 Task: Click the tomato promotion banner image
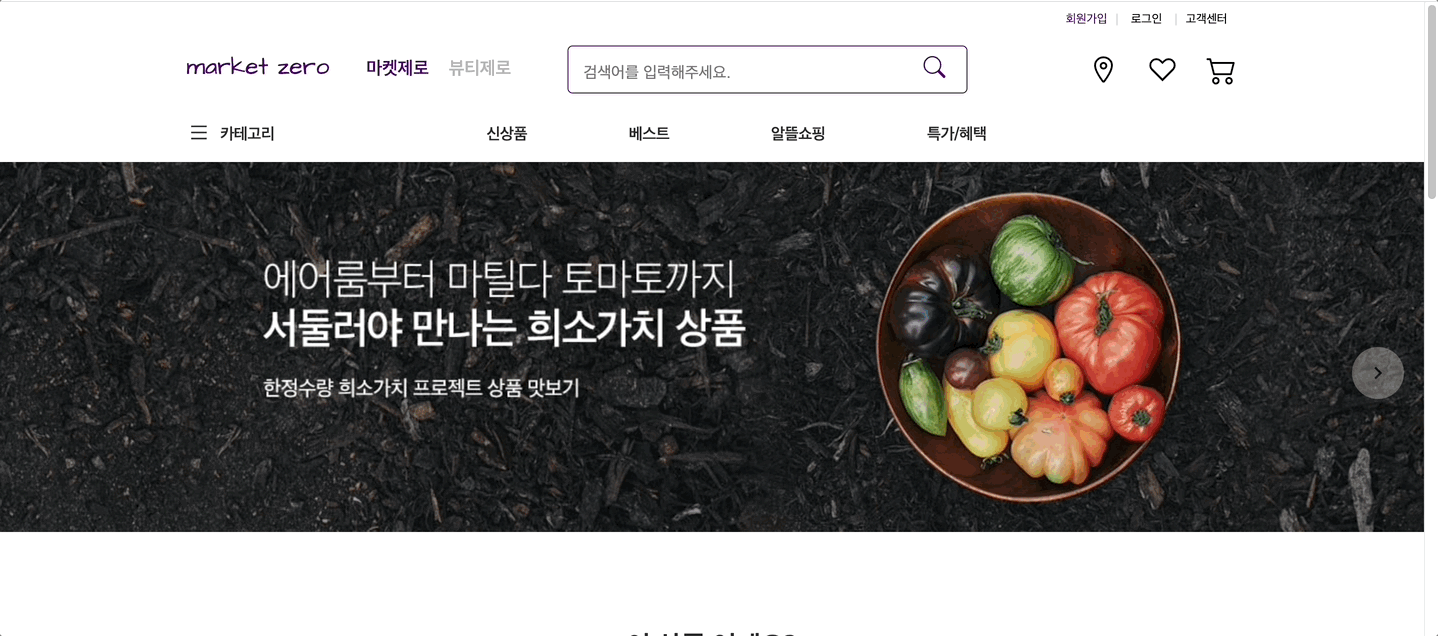coord(712,347)
